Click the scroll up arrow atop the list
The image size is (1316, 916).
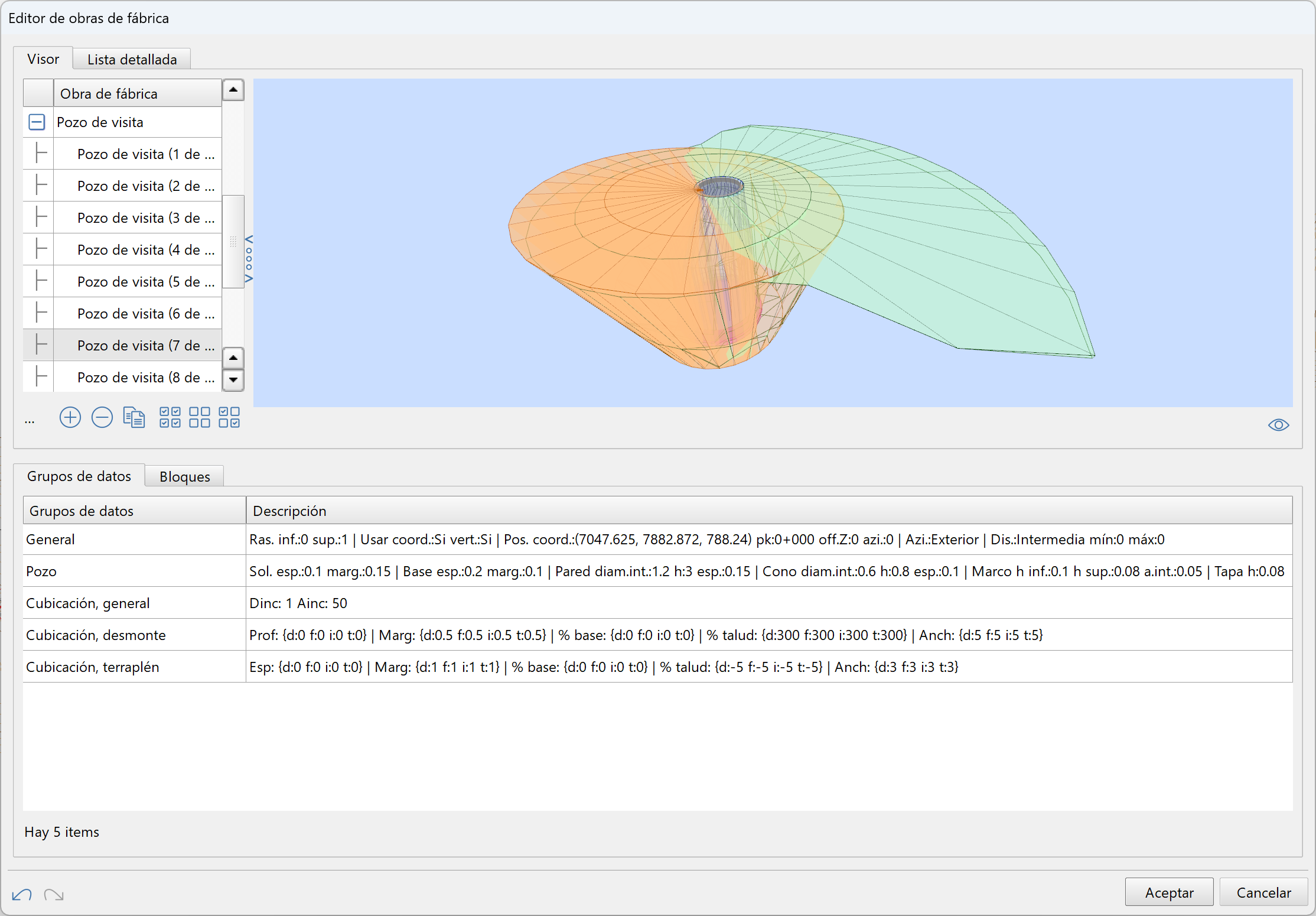[233, 90]
